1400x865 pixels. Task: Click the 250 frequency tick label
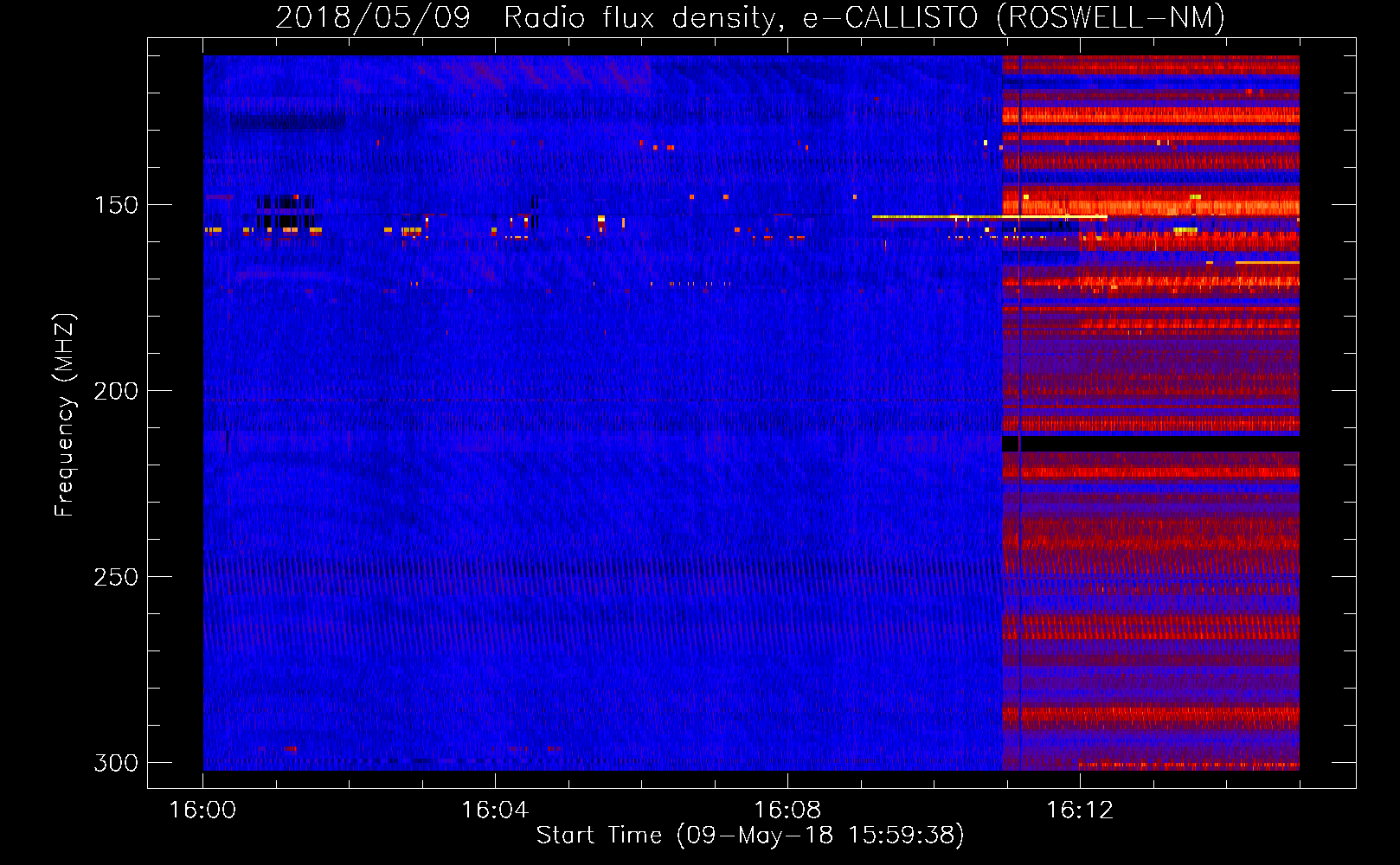(116, 577)
